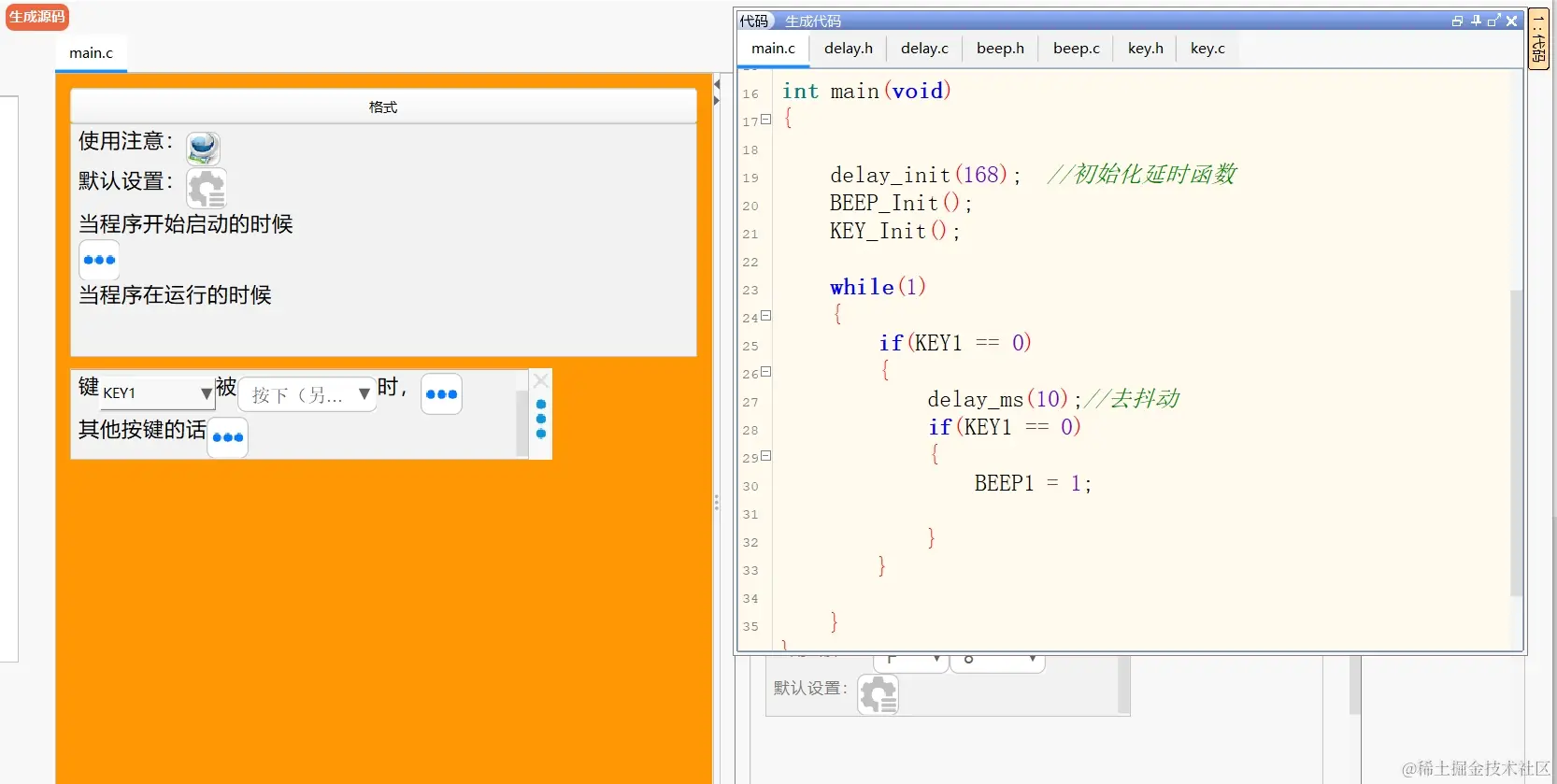Pin the code panel with pushpin icon
This screenshot has height=784, width=1557.
[1476, 21]
